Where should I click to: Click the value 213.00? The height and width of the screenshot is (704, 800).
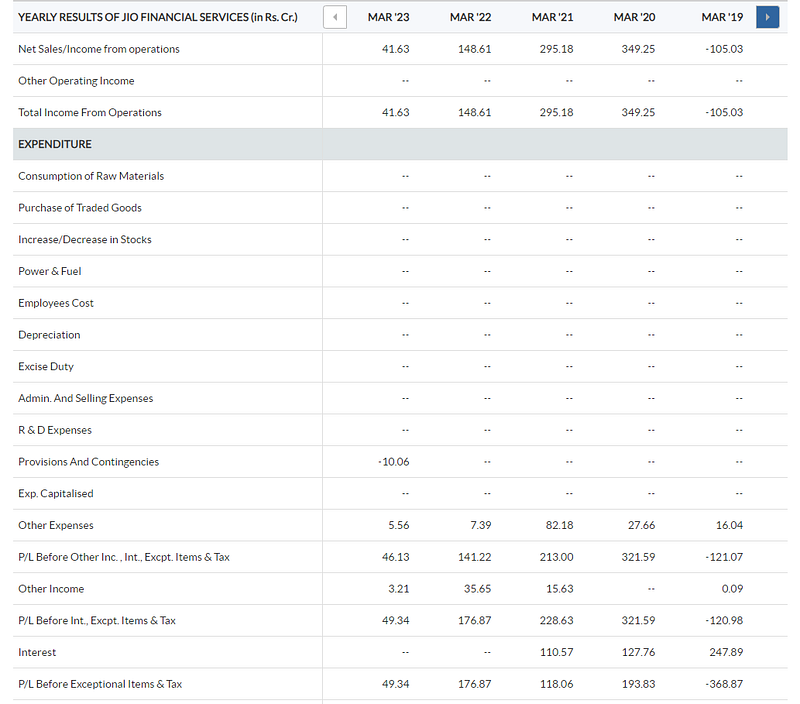[x=557, y=557]
